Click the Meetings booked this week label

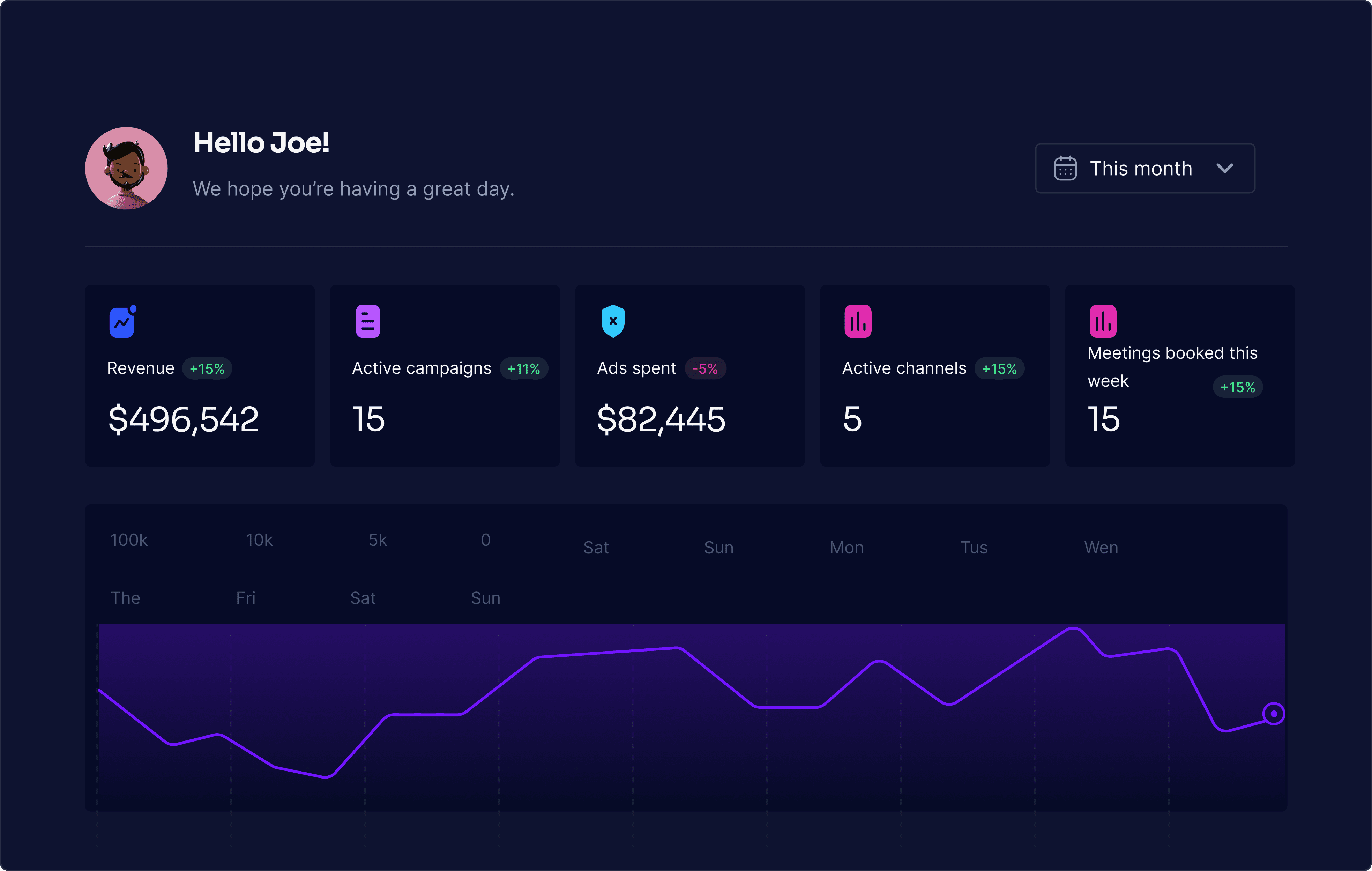(1172, 367)
